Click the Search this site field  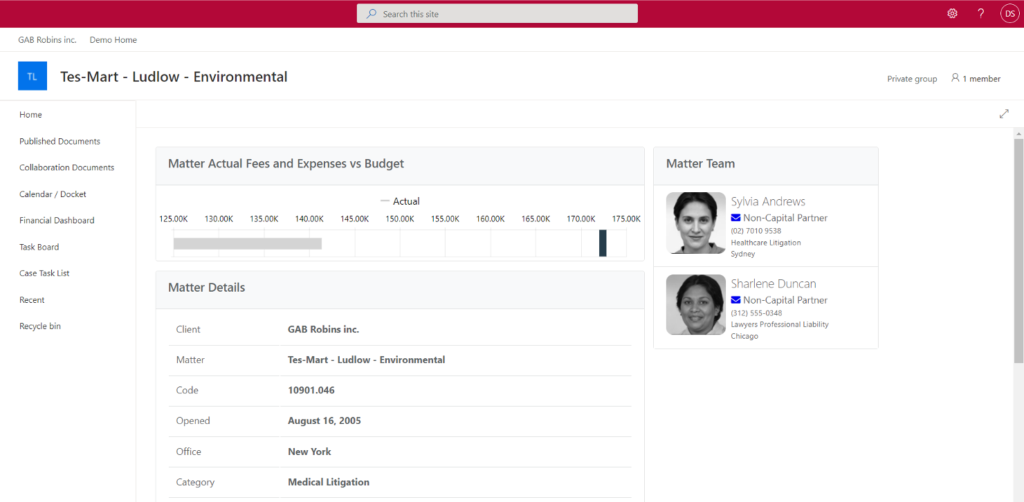click(497, 14)
